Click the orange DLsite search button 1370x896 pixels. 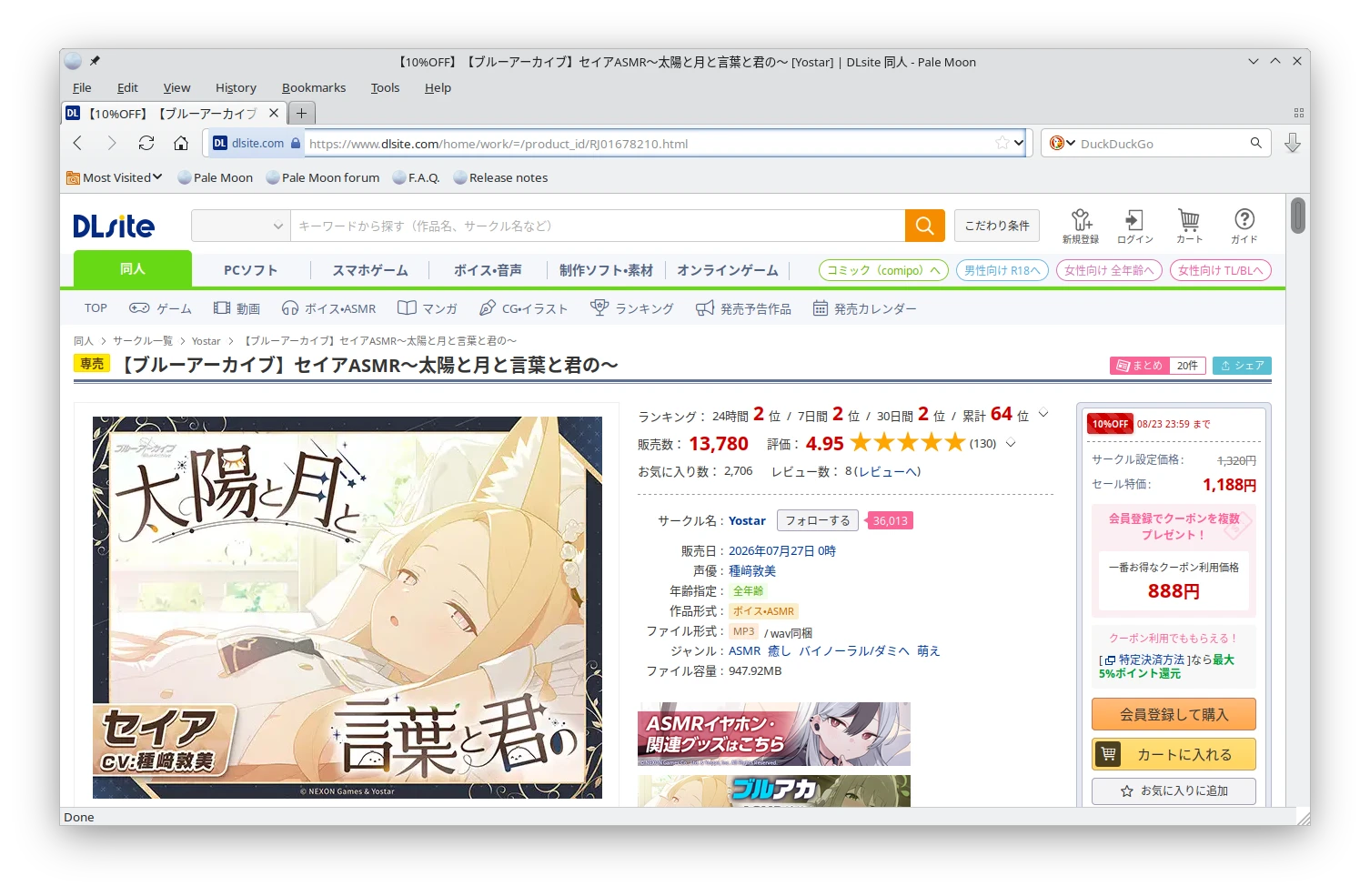click(924, 226)
